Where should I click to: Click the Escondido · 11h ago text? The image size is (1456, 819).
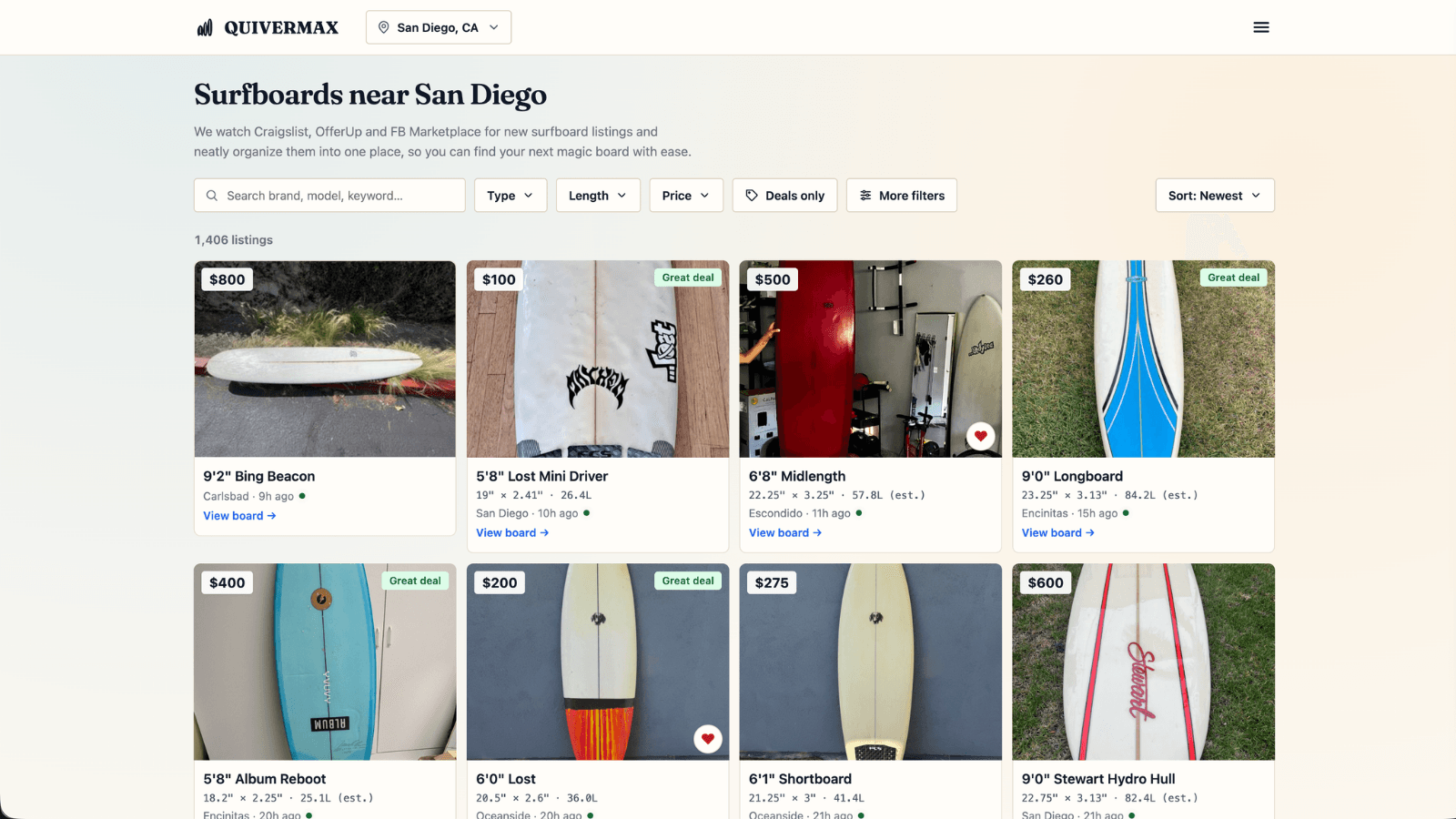[x=800, y=513]
